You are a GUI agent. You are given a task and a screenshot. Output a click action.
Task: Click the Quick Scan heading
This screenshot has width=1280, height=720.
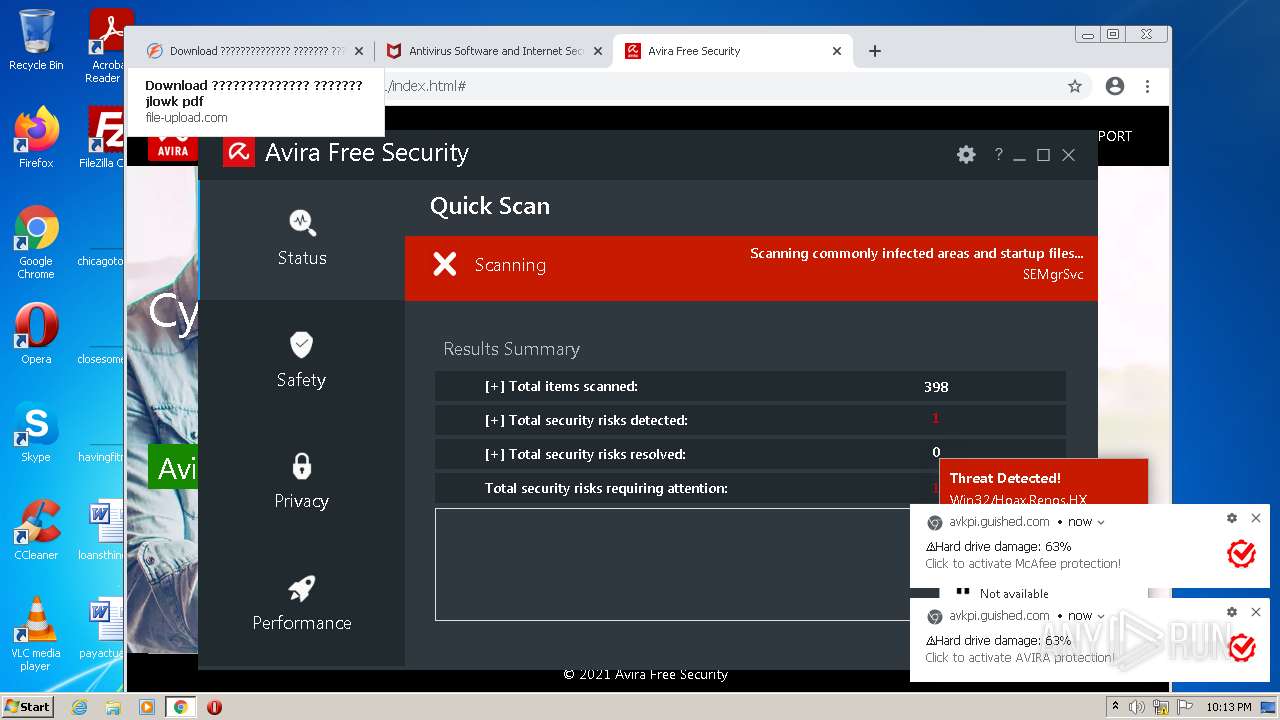[490, 206]
